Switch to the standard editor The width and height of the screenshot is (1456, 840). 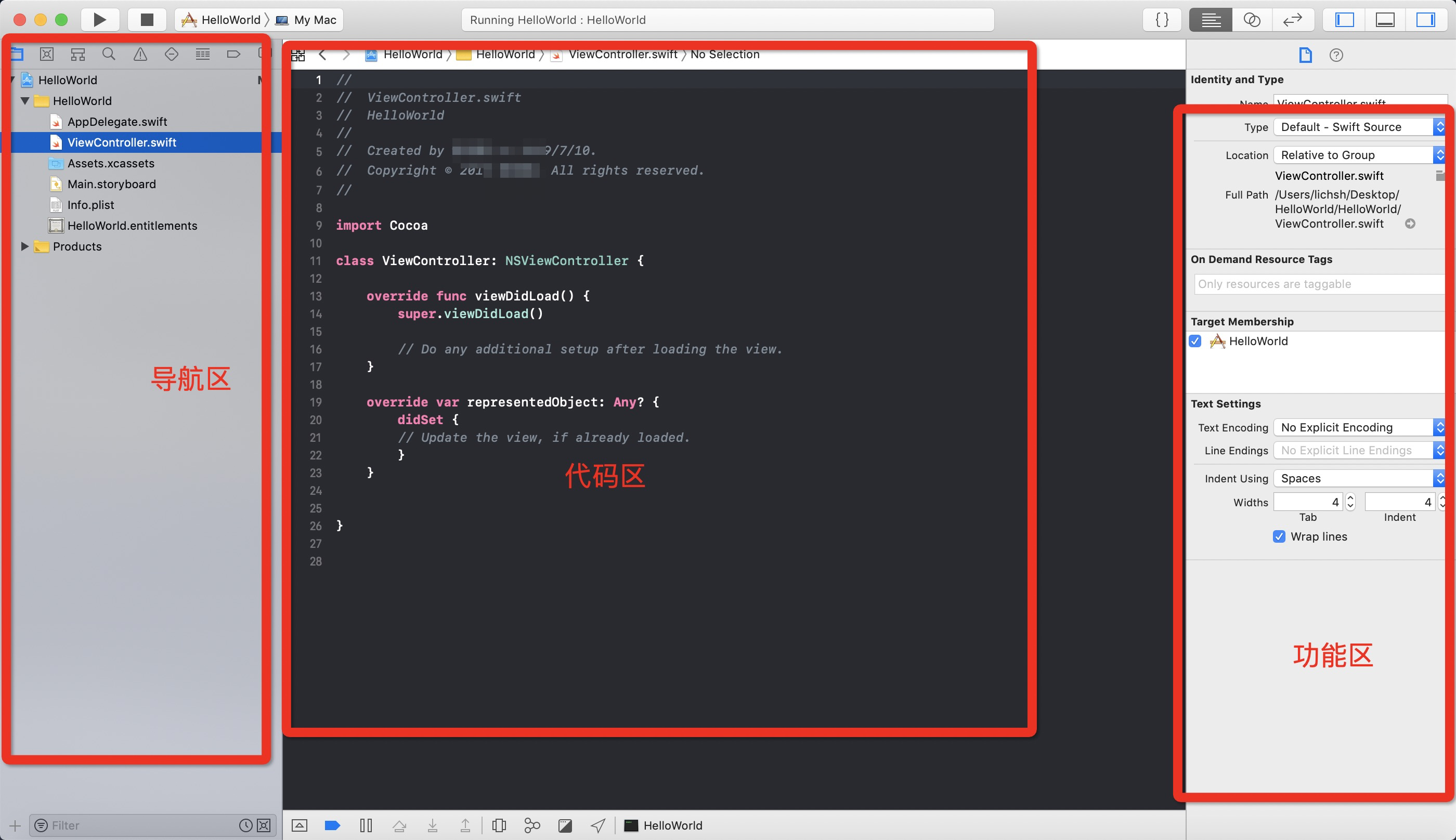click(x=1210, y=20)
